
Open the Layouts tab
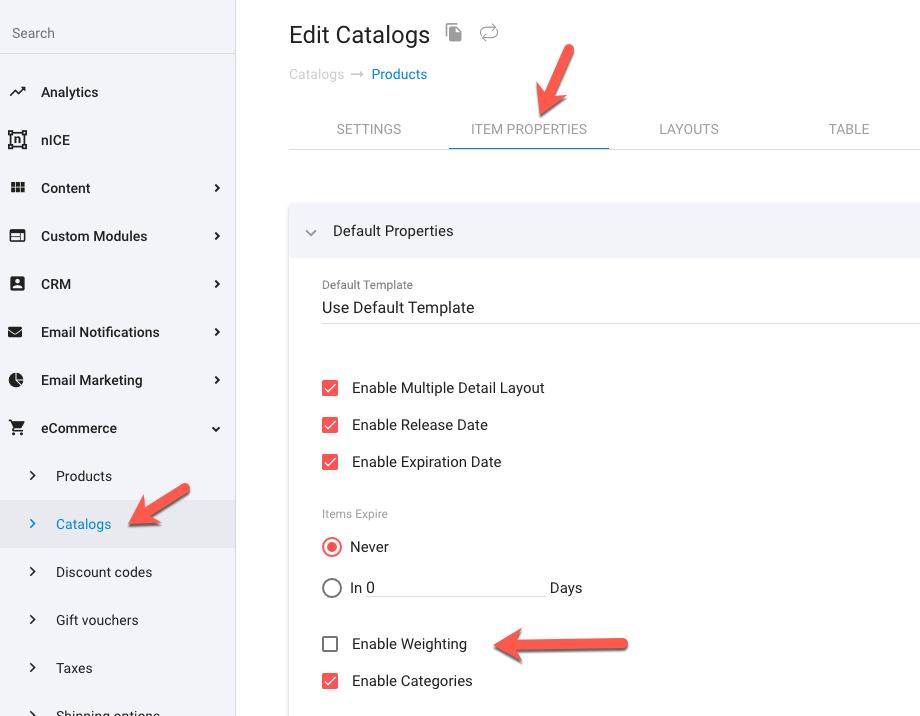click(689, 129)
